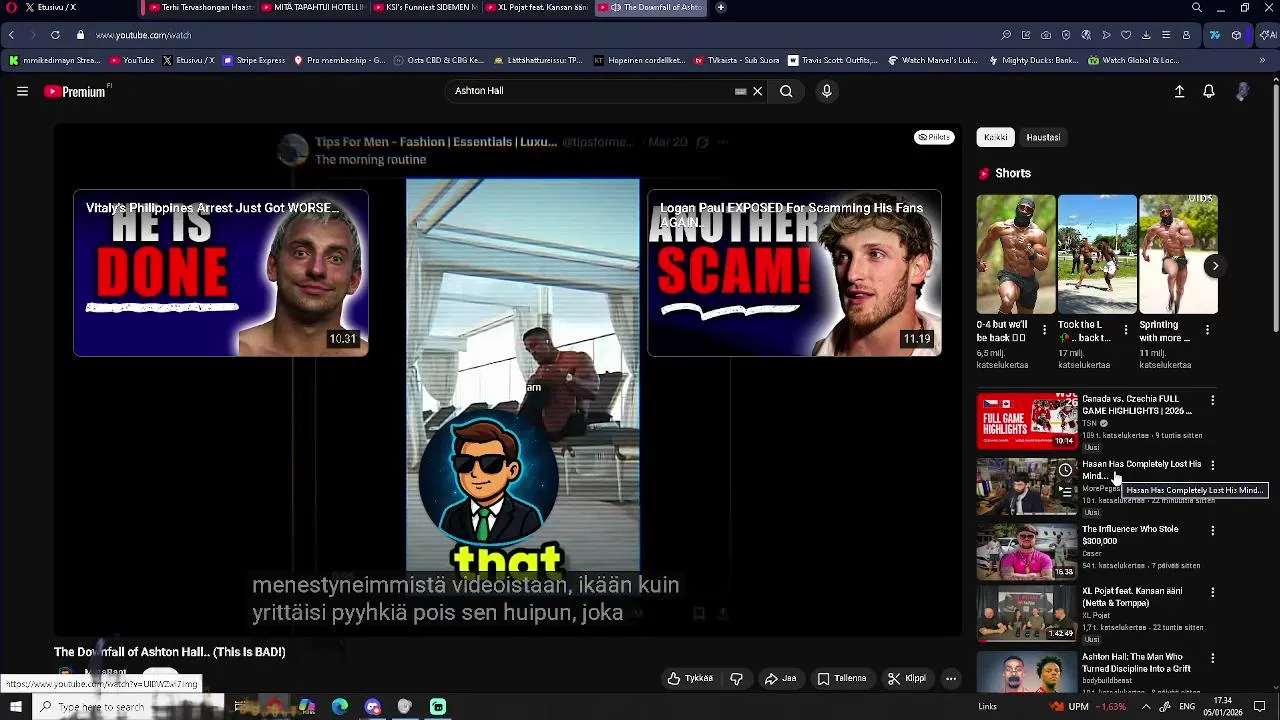Open the YouTube hamburger guide menu

point(22,91)
